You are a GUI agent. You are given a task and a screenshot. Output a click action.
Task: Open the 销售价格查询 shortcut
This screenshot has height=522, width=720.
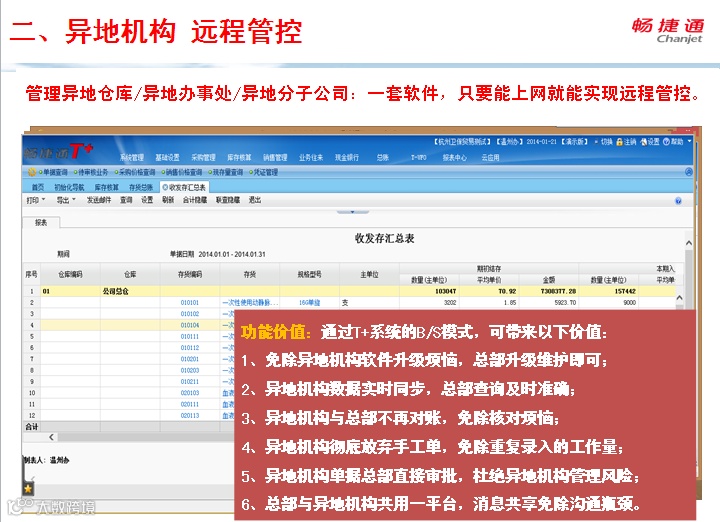pyautogui.click(x=184, y=172)
